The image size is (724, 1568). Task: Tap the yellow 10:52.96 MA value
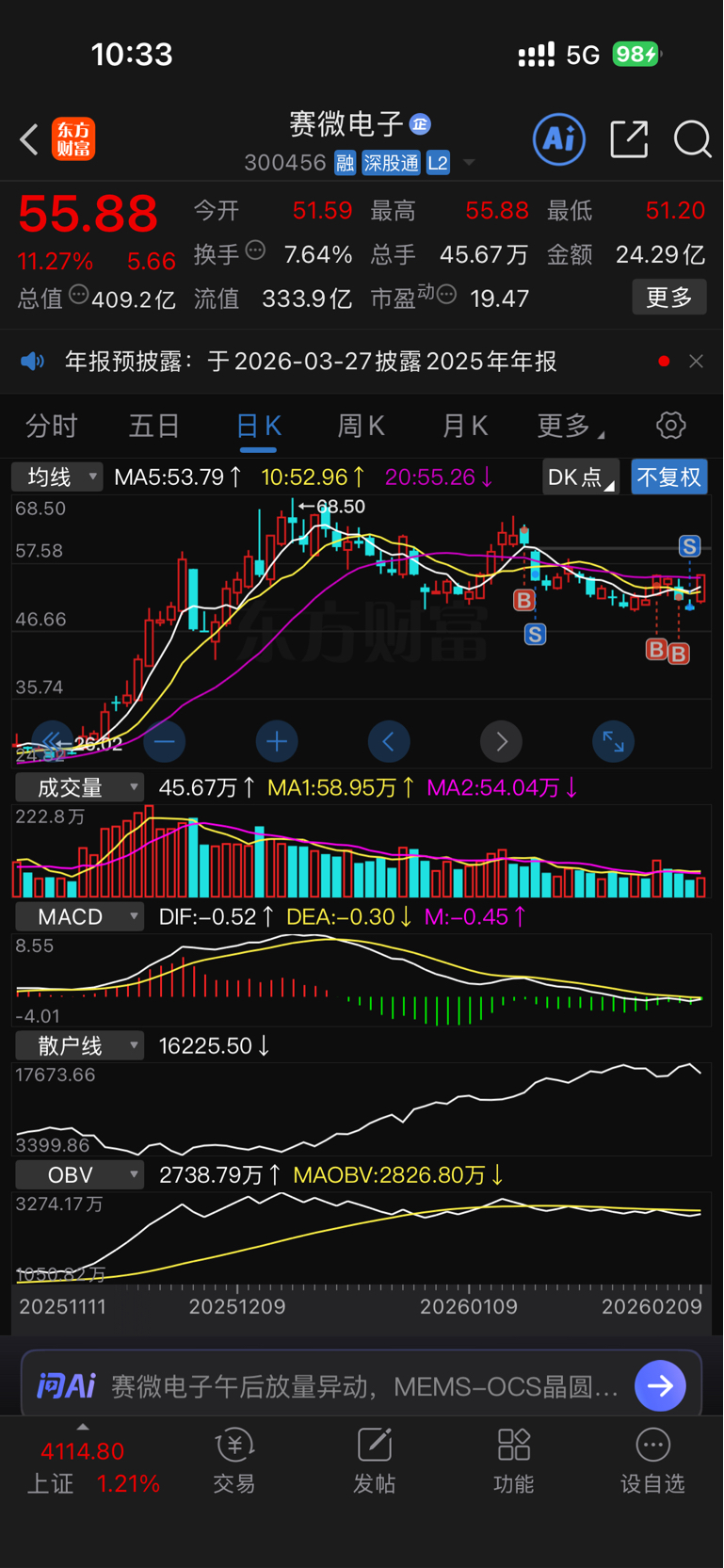314,477
